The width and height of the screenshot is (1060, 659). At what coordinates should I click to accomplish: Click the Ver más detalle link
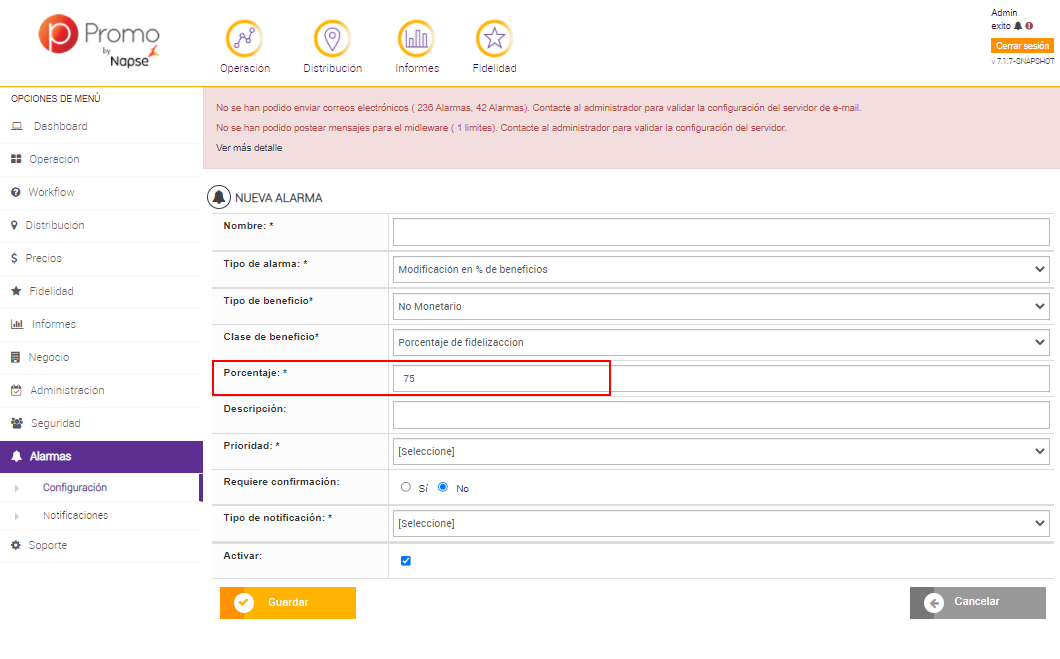pos(249,148)
